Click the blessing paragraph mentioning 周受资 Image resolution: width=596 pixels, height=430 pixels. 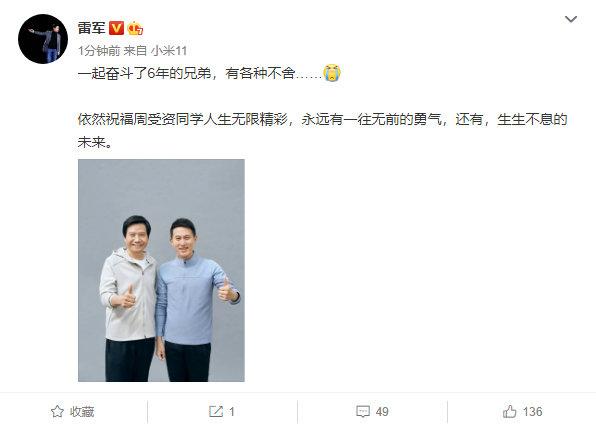click(322, 130)
